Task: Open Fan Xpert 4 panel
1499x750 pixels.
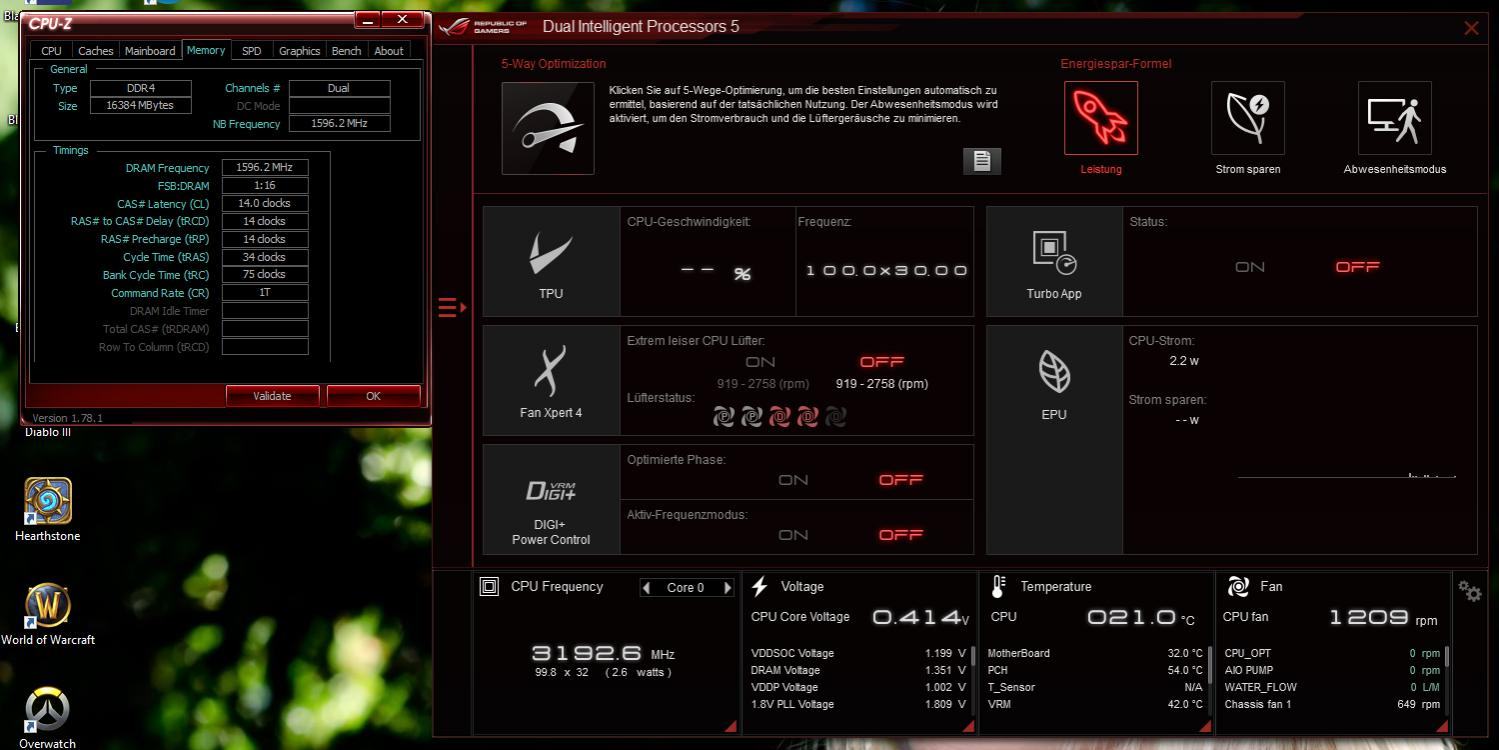Action: [551, 380]
